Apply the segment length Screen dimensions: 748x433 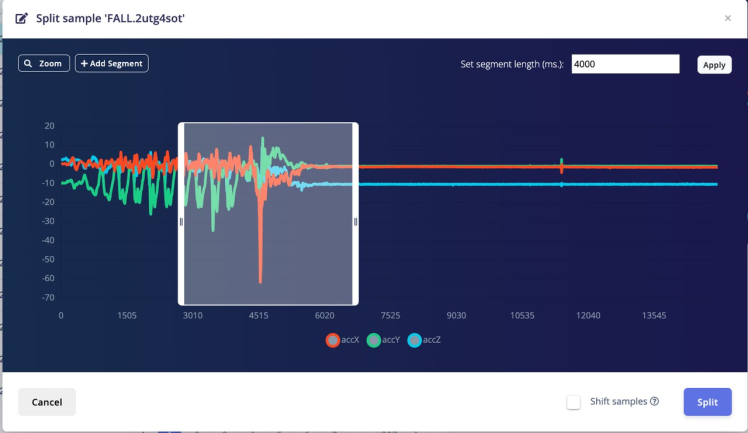point(714,64)
